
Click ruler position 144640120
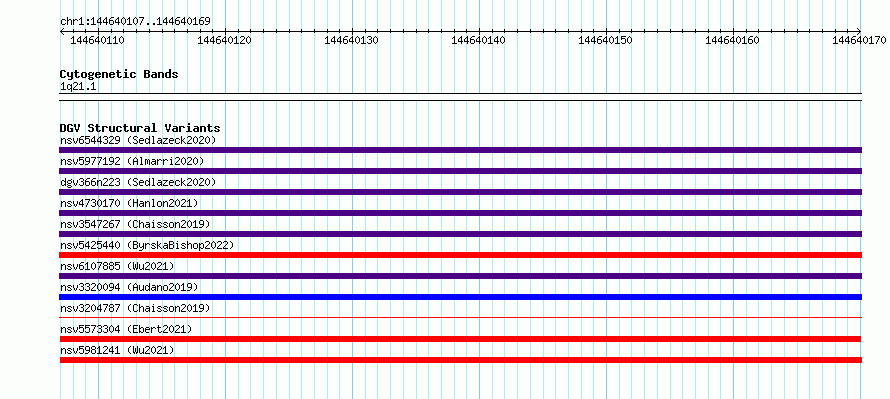coord(224,40)
